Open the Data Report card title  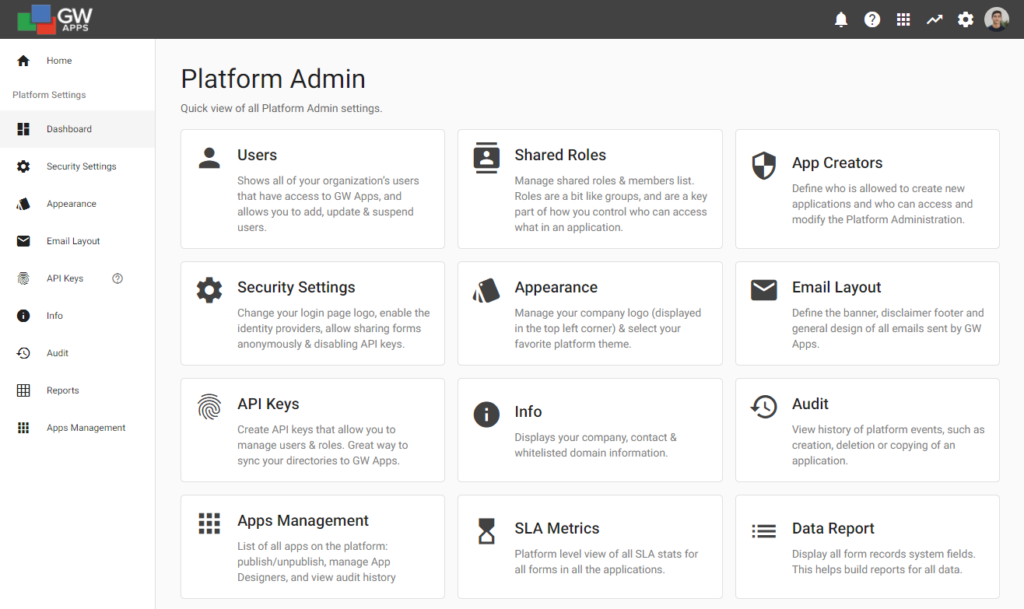(x=833, y=529)
